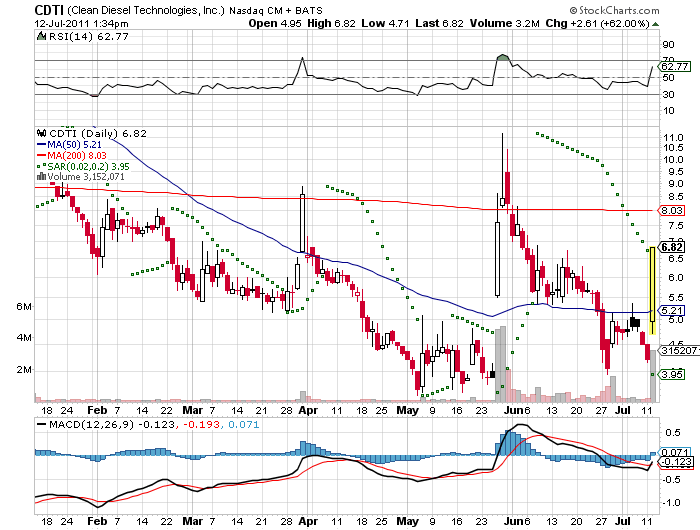
Task: Click the green up-arrow next to Chg percentage
Action: click(x=655, y=24)
